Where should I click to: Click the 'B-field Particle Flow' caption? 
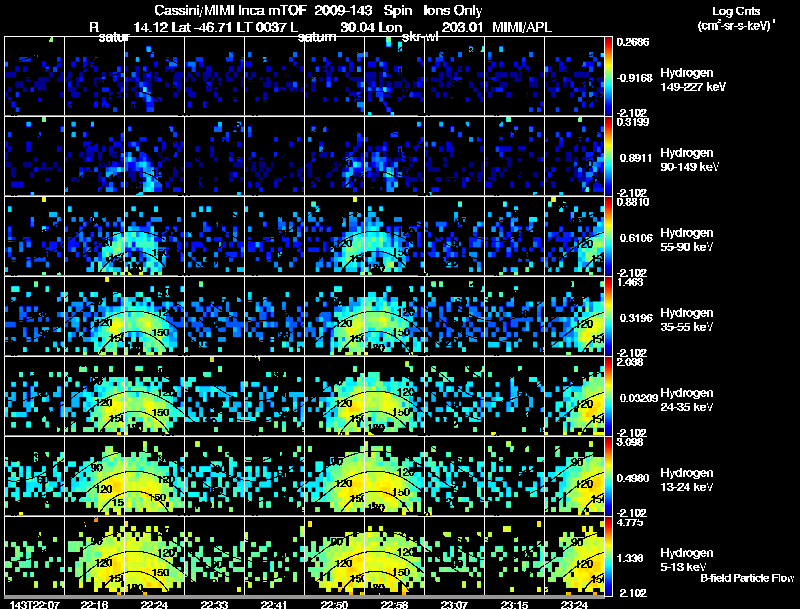coord(747,578)
